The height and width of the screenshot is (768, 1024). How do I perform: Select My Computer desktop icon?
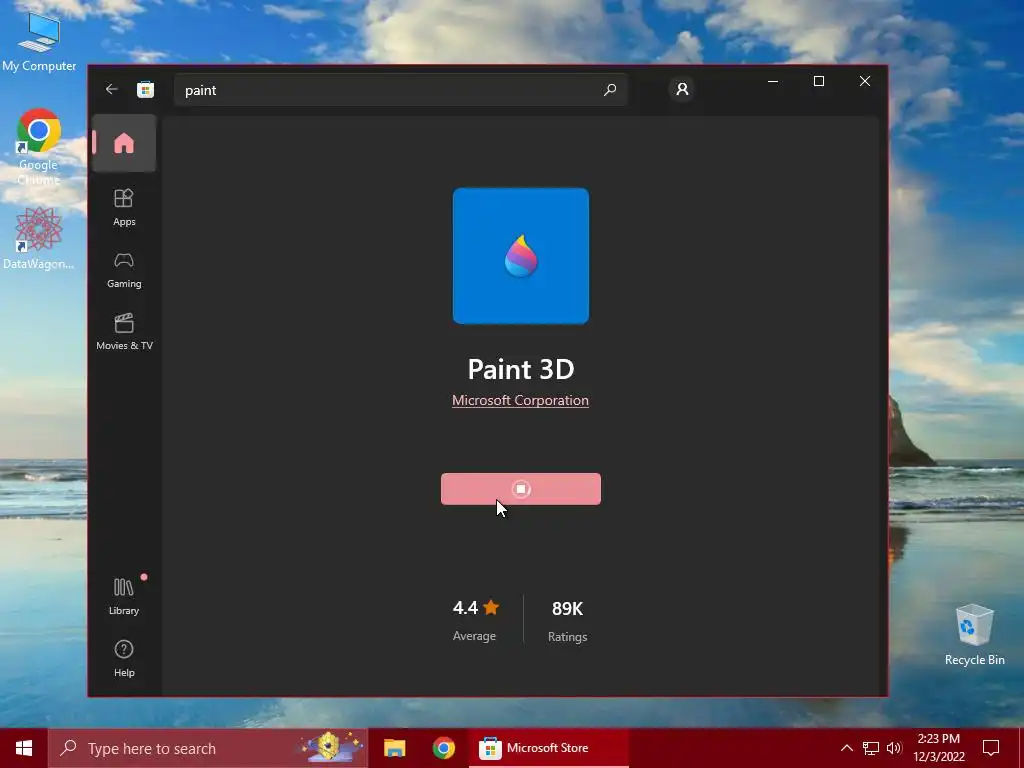pyautogui.click(x=39, y=41)
